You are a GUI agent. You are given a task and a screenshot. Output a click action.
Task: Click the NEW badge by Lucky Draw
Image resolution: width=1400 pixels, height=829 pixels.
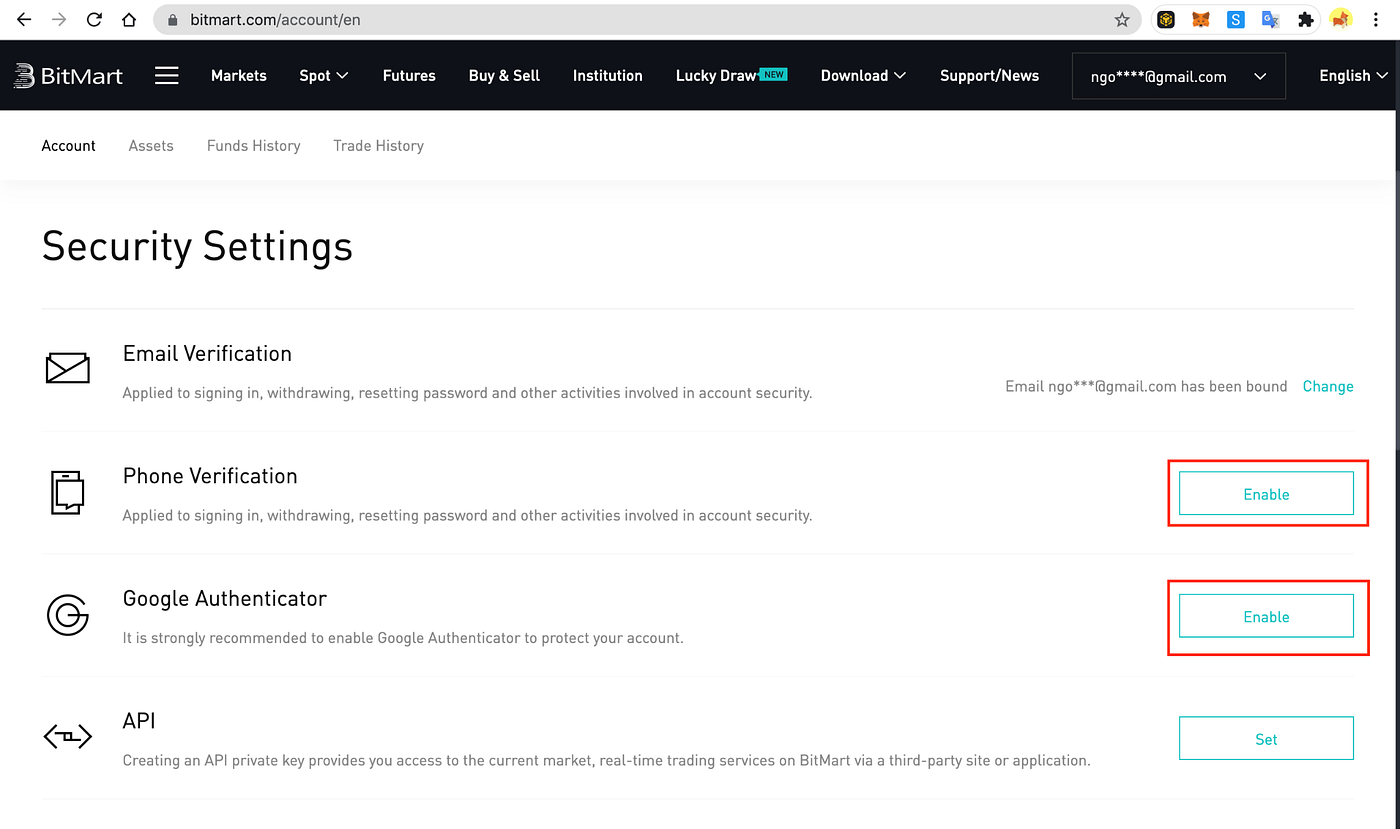click(x=773, y=73)
